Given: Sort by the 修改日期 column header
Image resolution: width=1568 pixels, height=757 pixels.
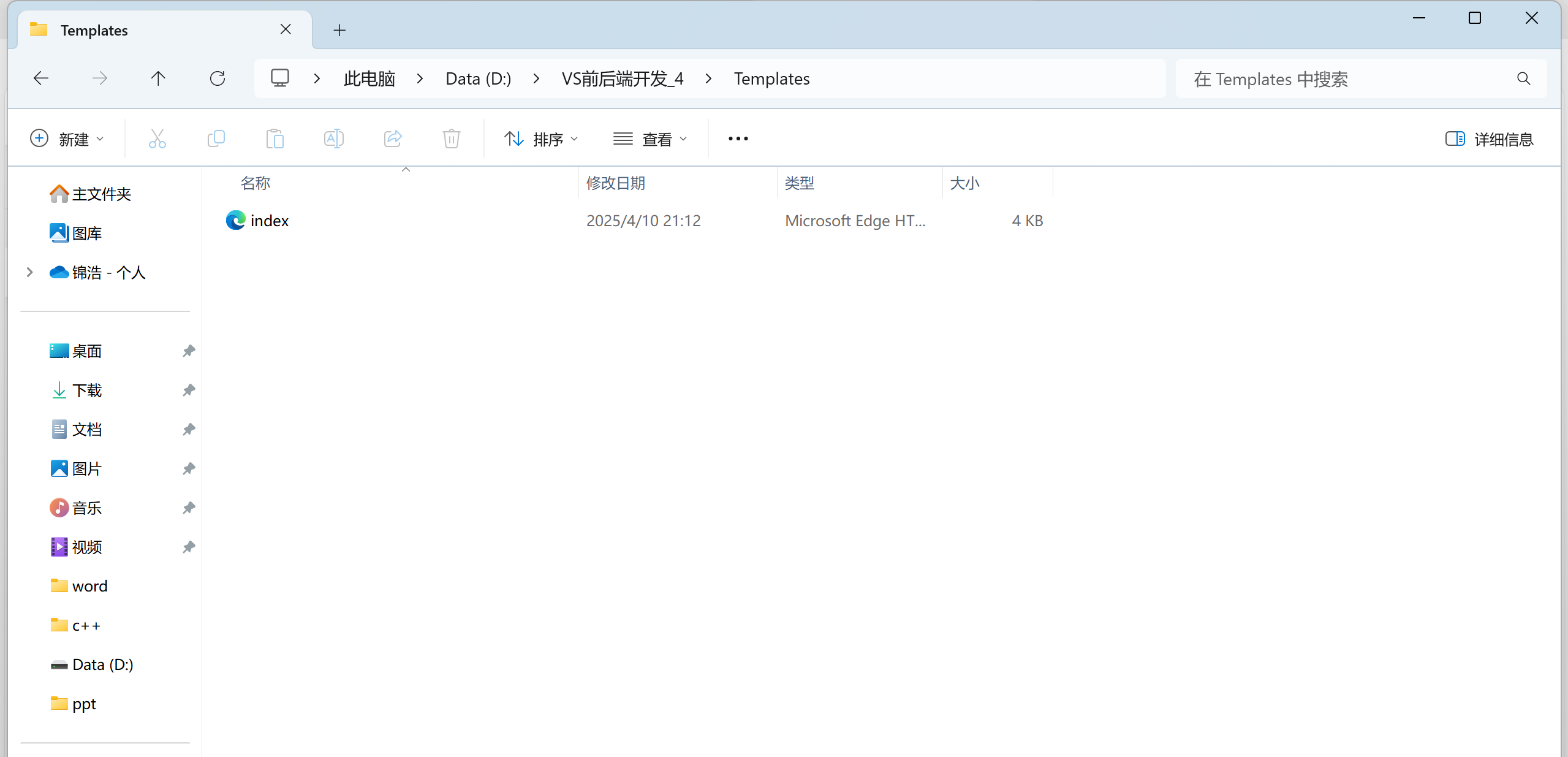Looking at the screenshot, I should (x=616, y=183).
